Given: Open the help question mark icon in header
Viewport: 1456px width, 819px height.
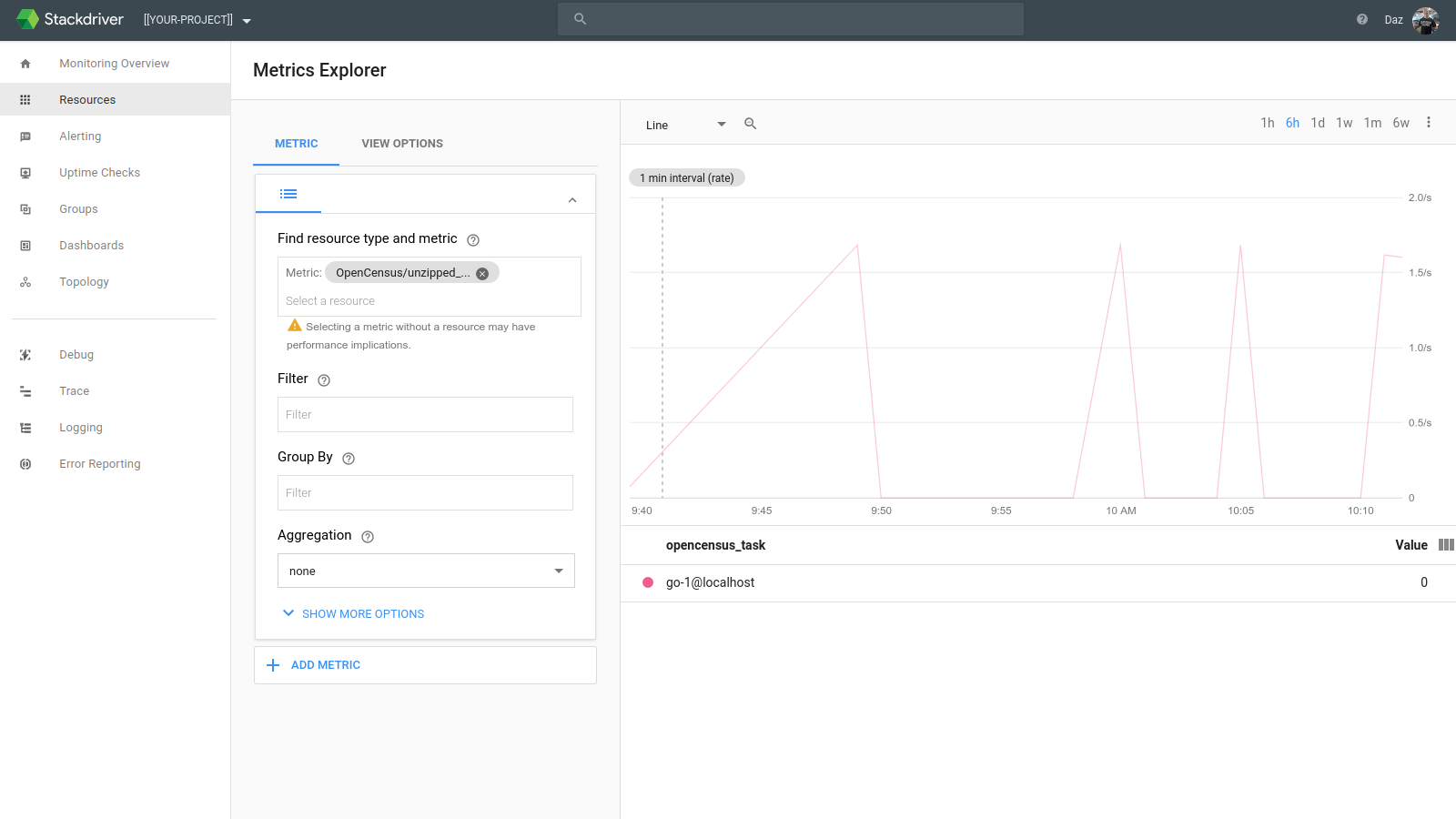Looking at the screenshot, I should (x=1362, y=19).
